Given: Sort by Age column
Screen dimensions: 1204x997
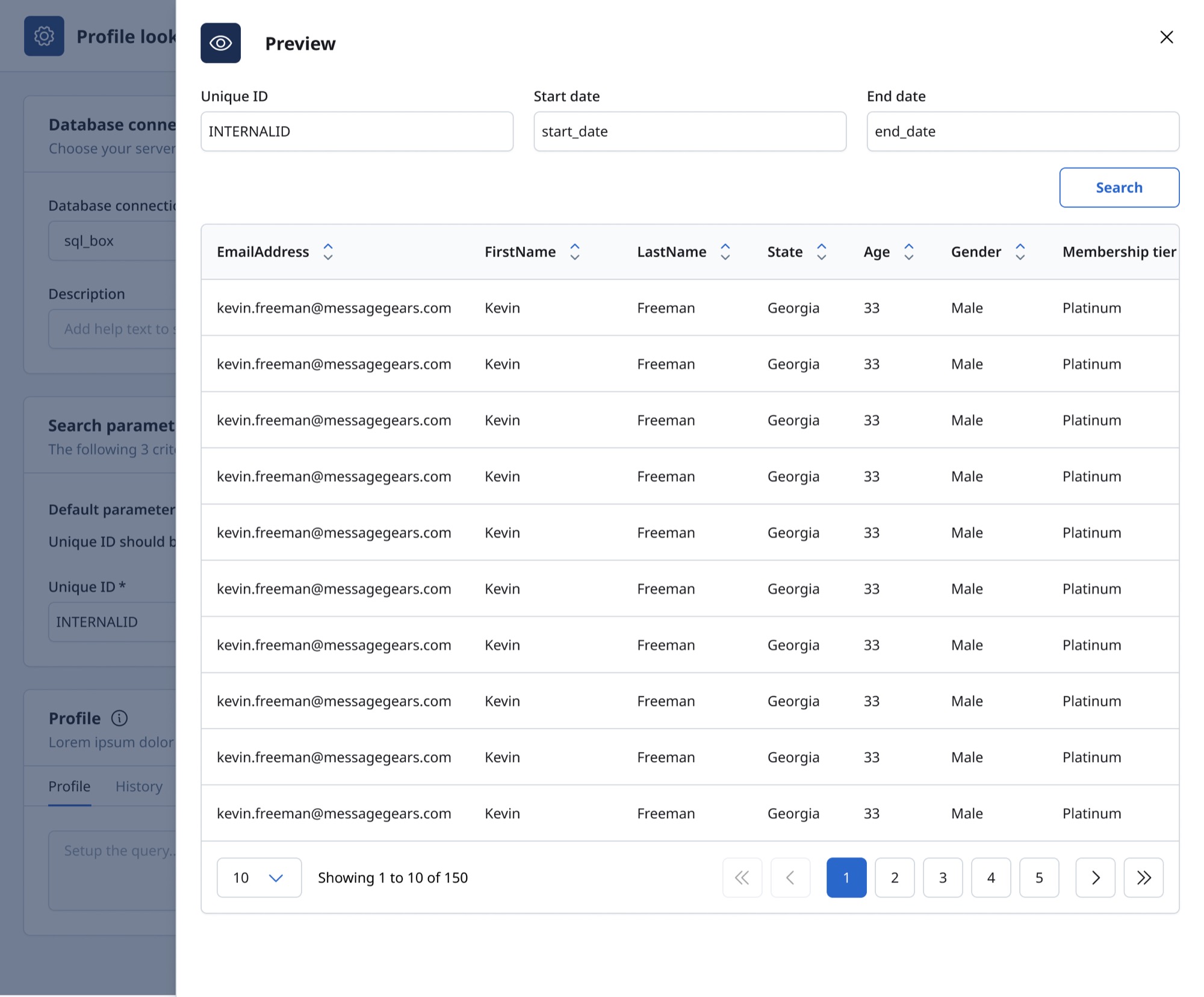Looking at the screenshot, I should 909,252.
